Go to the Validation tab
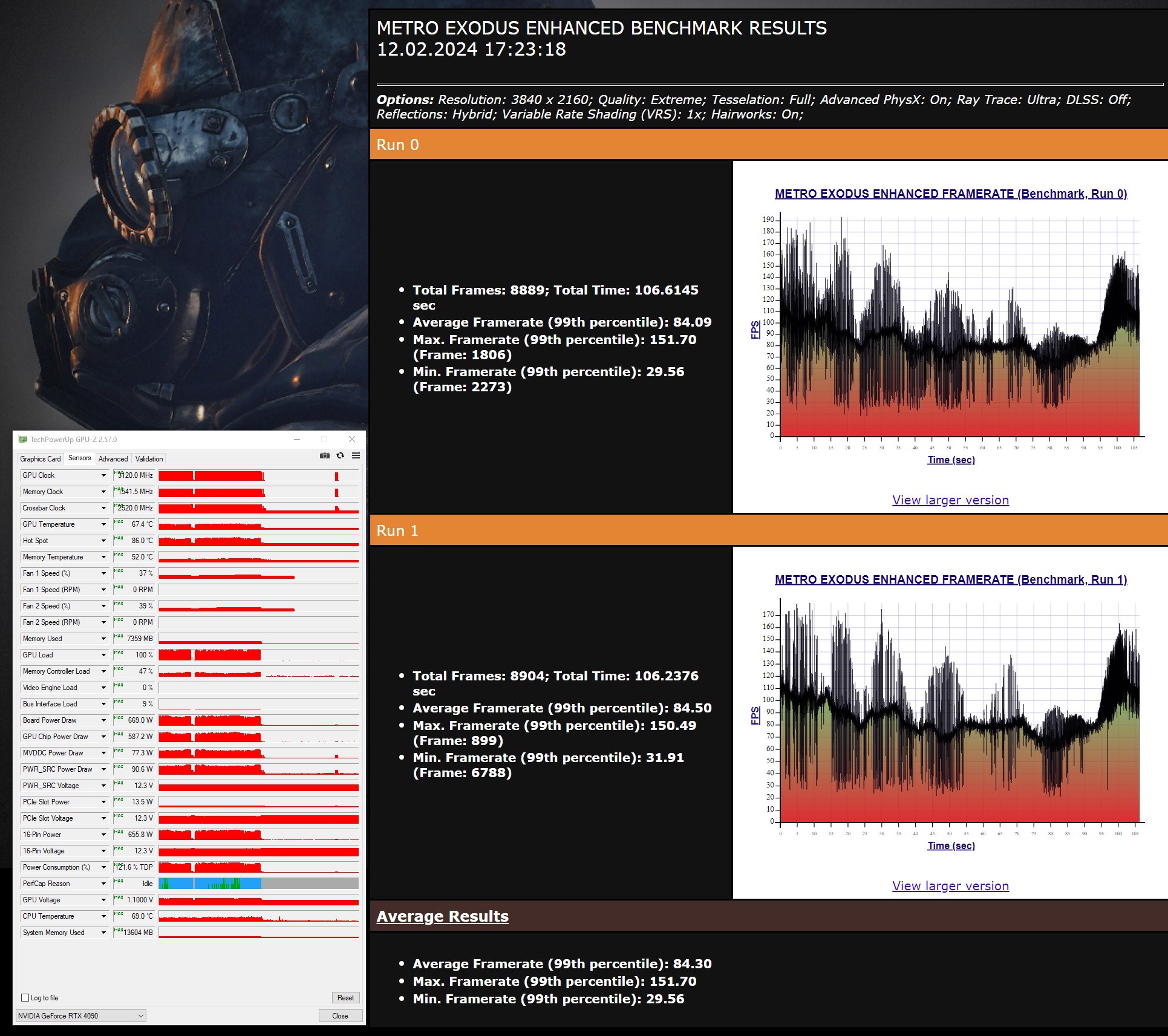The image size is (1168, 1036). pos(149,459)
